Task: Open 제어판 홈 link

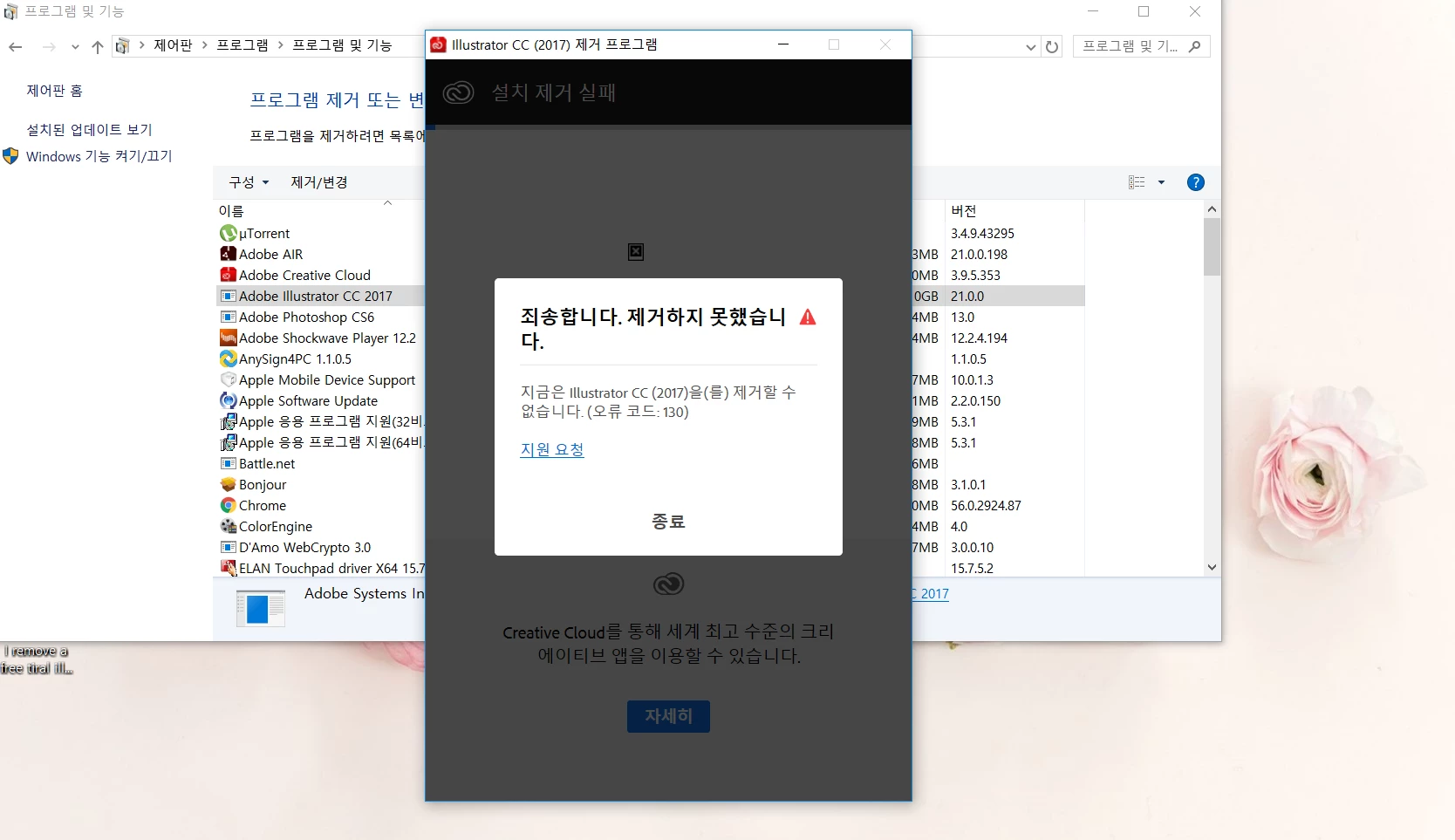Action: click(54, 91)
